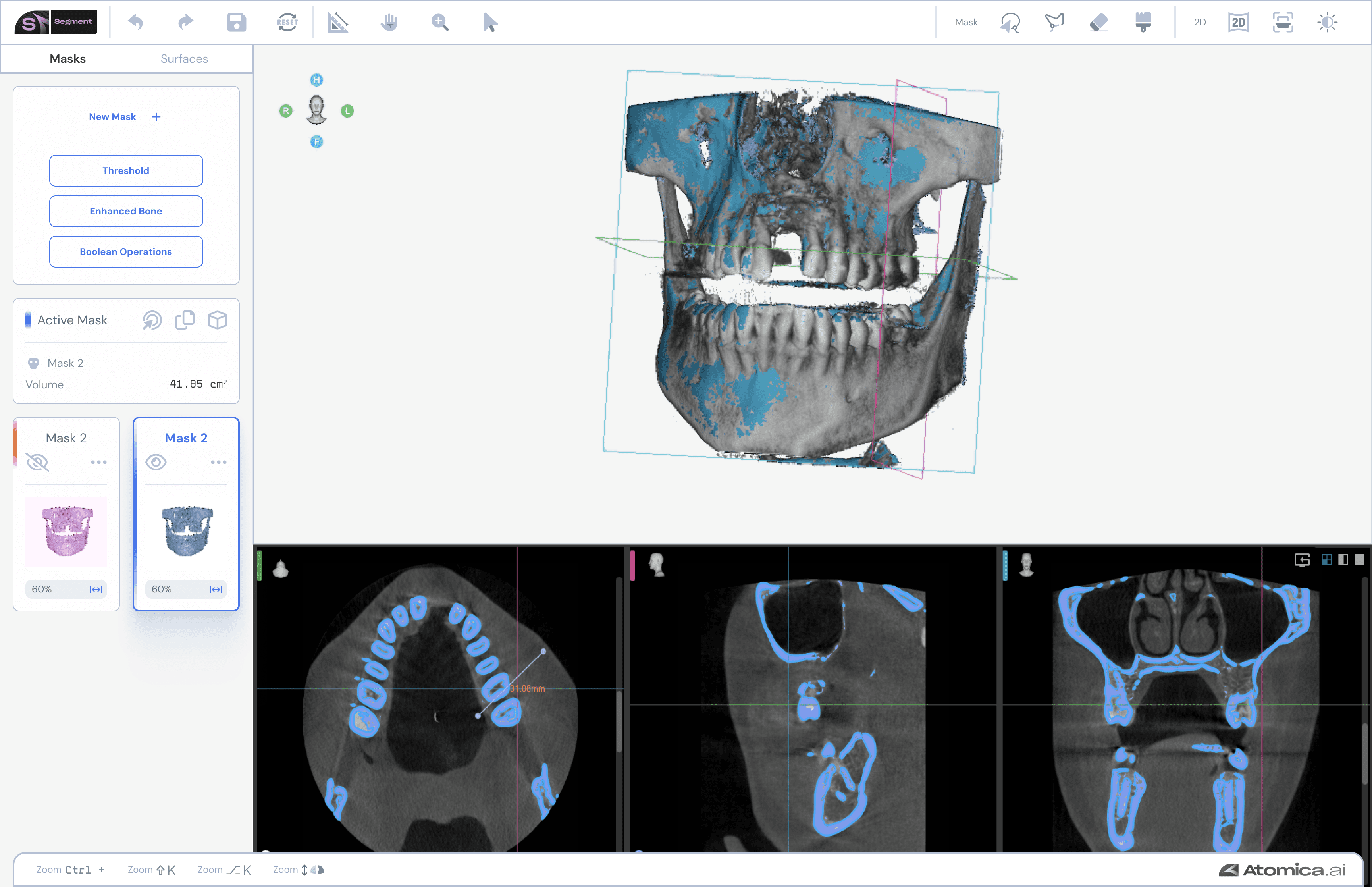Open options menu for pink Mask 2
The height and width of the screenshot is (887, 1372).
(98, 462)
